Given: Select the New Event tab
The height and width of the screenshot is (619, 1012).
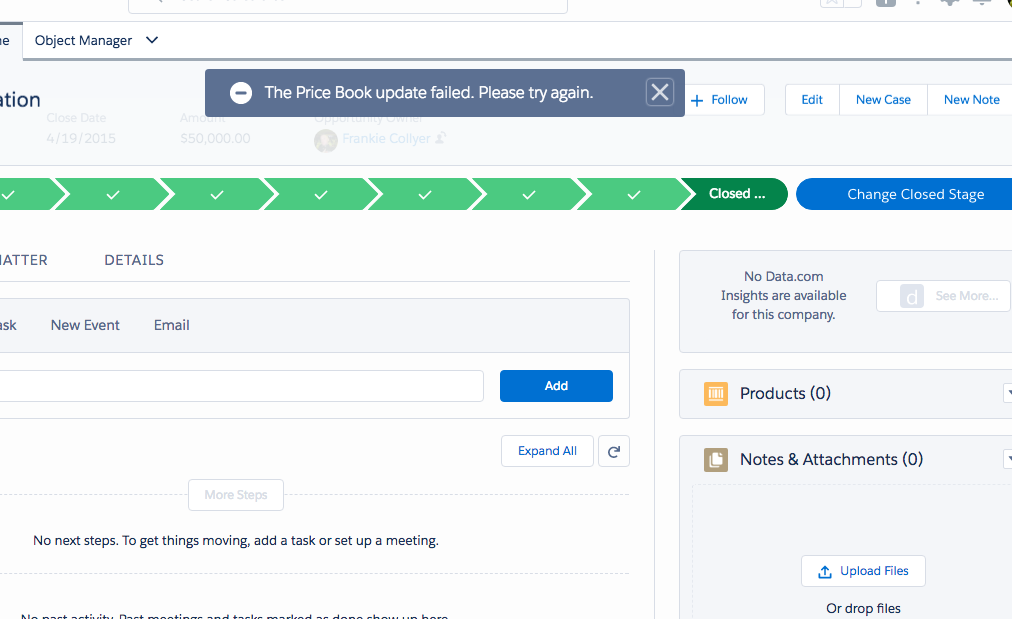Looking at the screenshot, I should click(85, 325).
